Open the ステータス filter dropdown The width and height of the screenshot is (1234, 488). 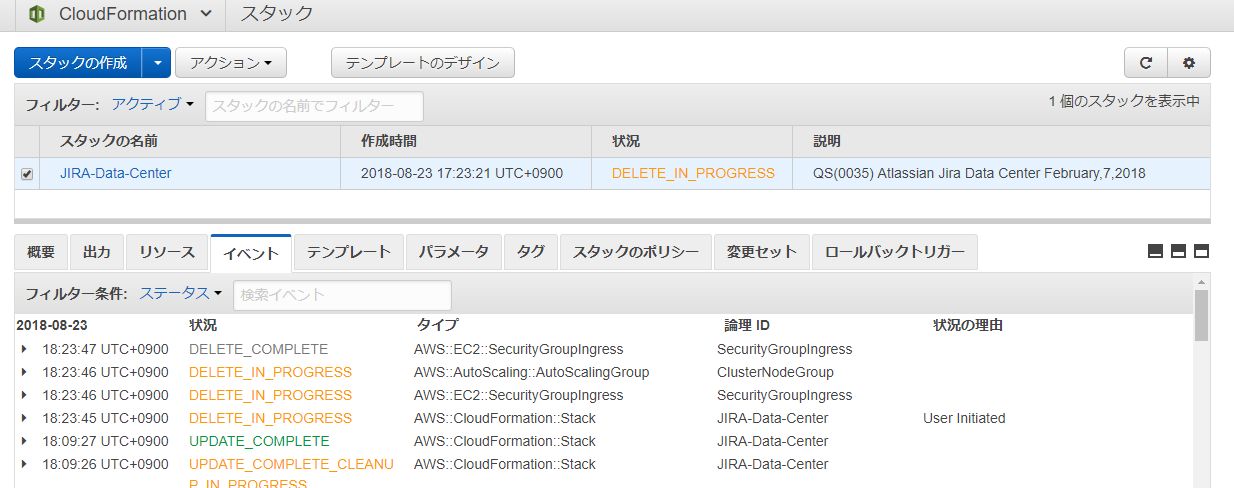point(181,294)
